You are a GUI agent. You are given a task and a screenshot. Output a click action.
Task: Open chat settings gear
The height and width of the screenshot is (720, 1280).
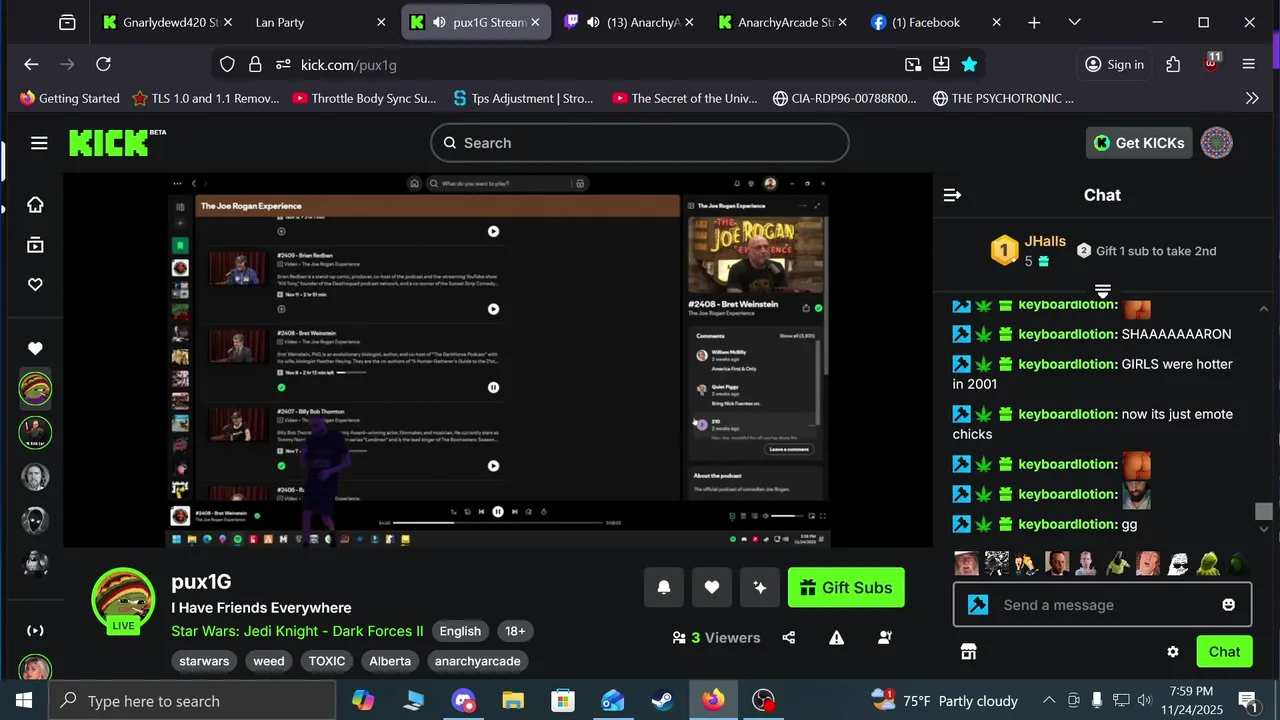[1173, 652]
